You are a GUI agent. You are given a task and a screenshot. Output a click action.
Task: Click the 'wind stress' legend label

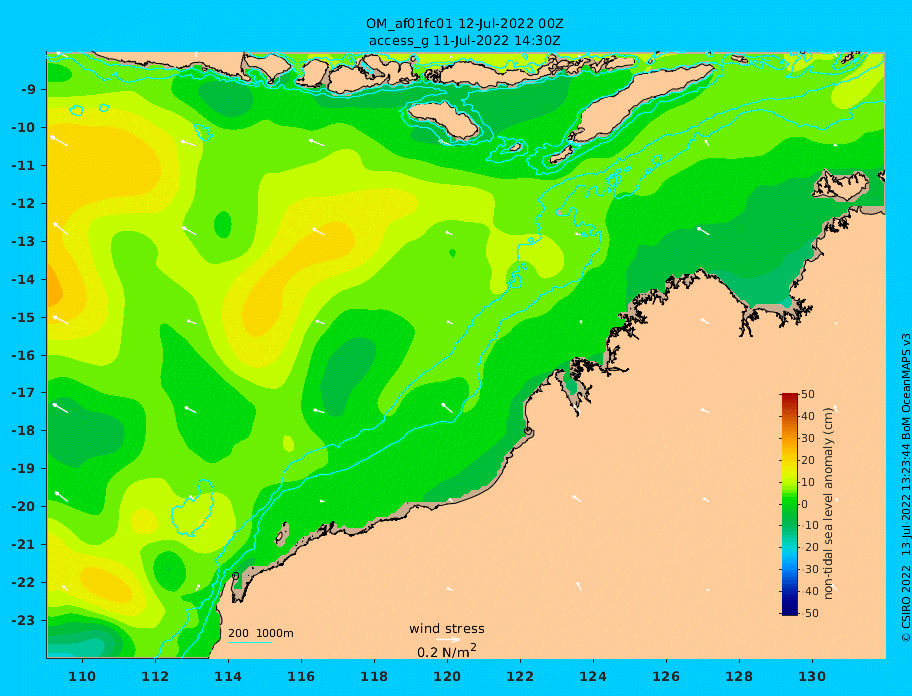click(x=447, y=629)
